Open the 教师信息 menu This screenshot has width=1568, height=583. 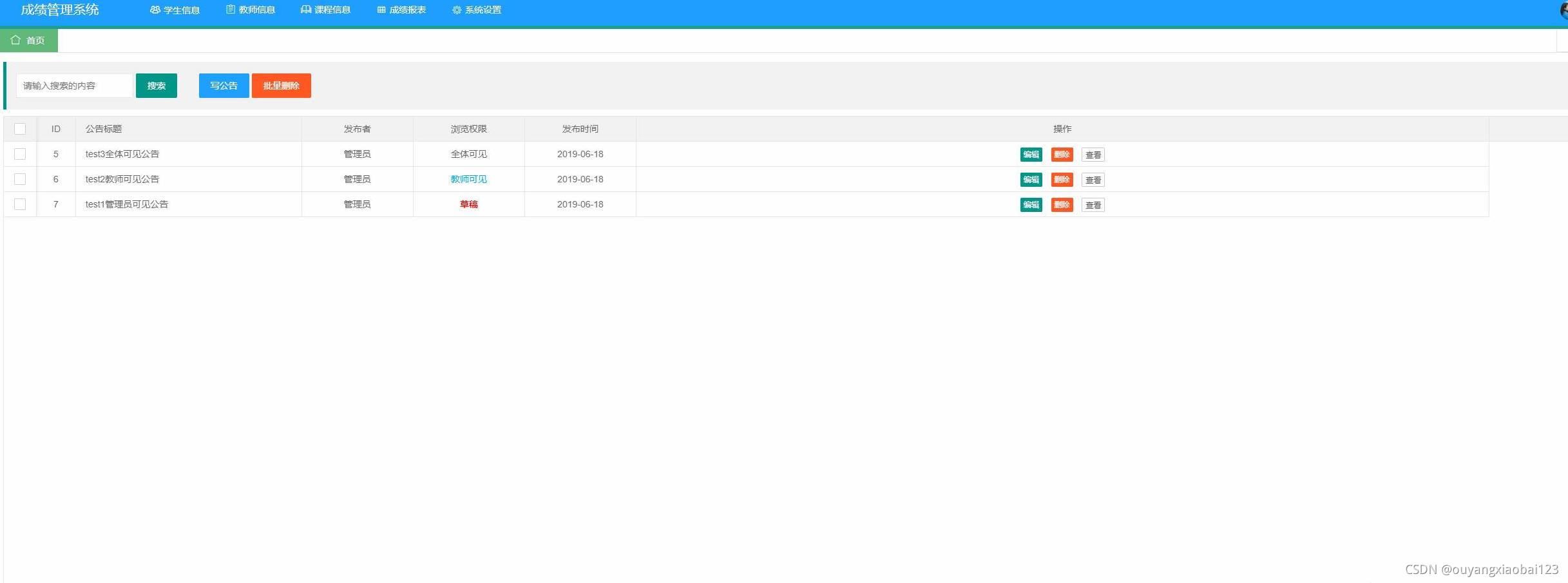[x=251, y=10]
